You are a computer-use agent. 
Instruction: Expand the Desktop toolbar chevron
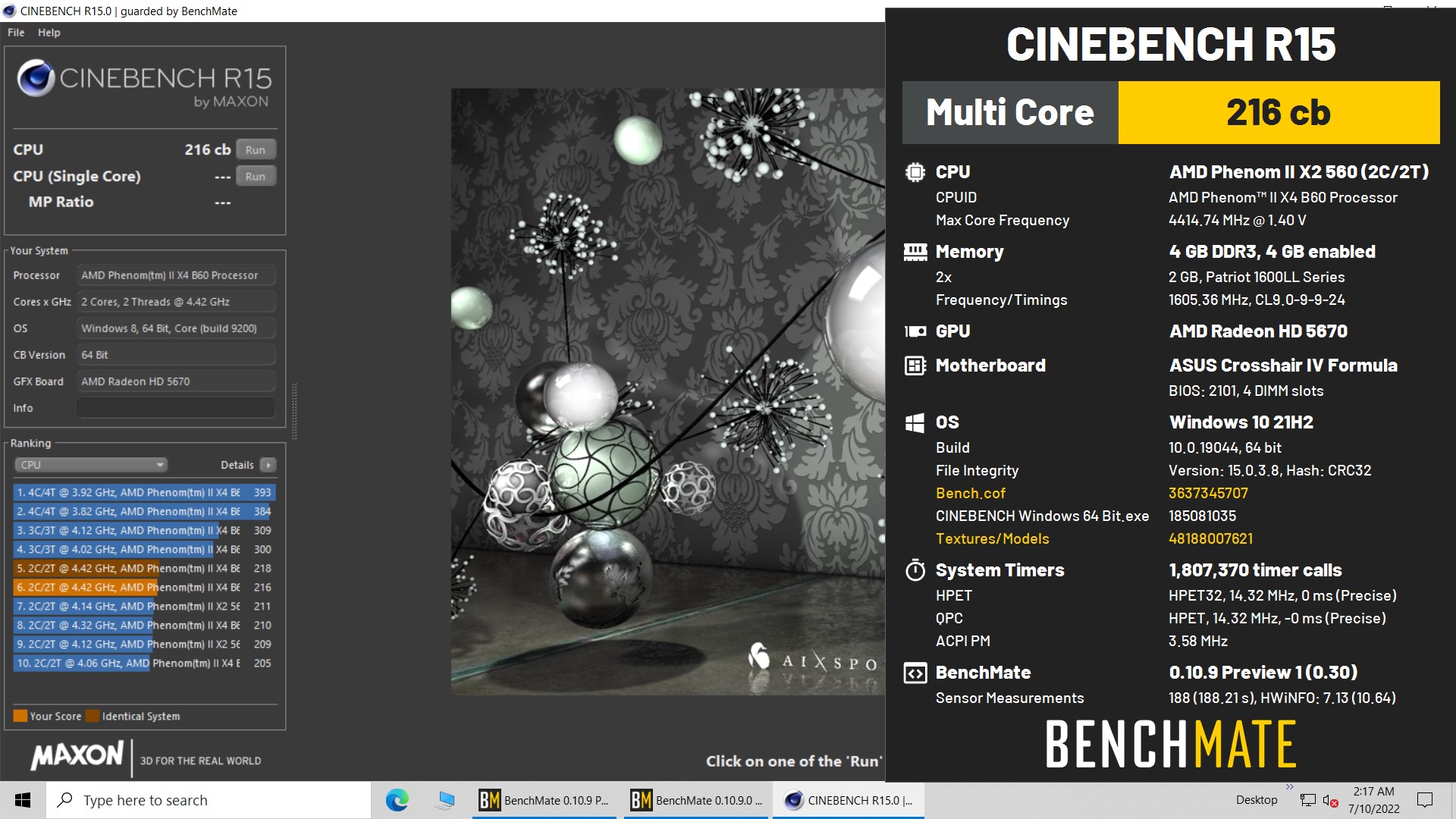coord(1289,787)
